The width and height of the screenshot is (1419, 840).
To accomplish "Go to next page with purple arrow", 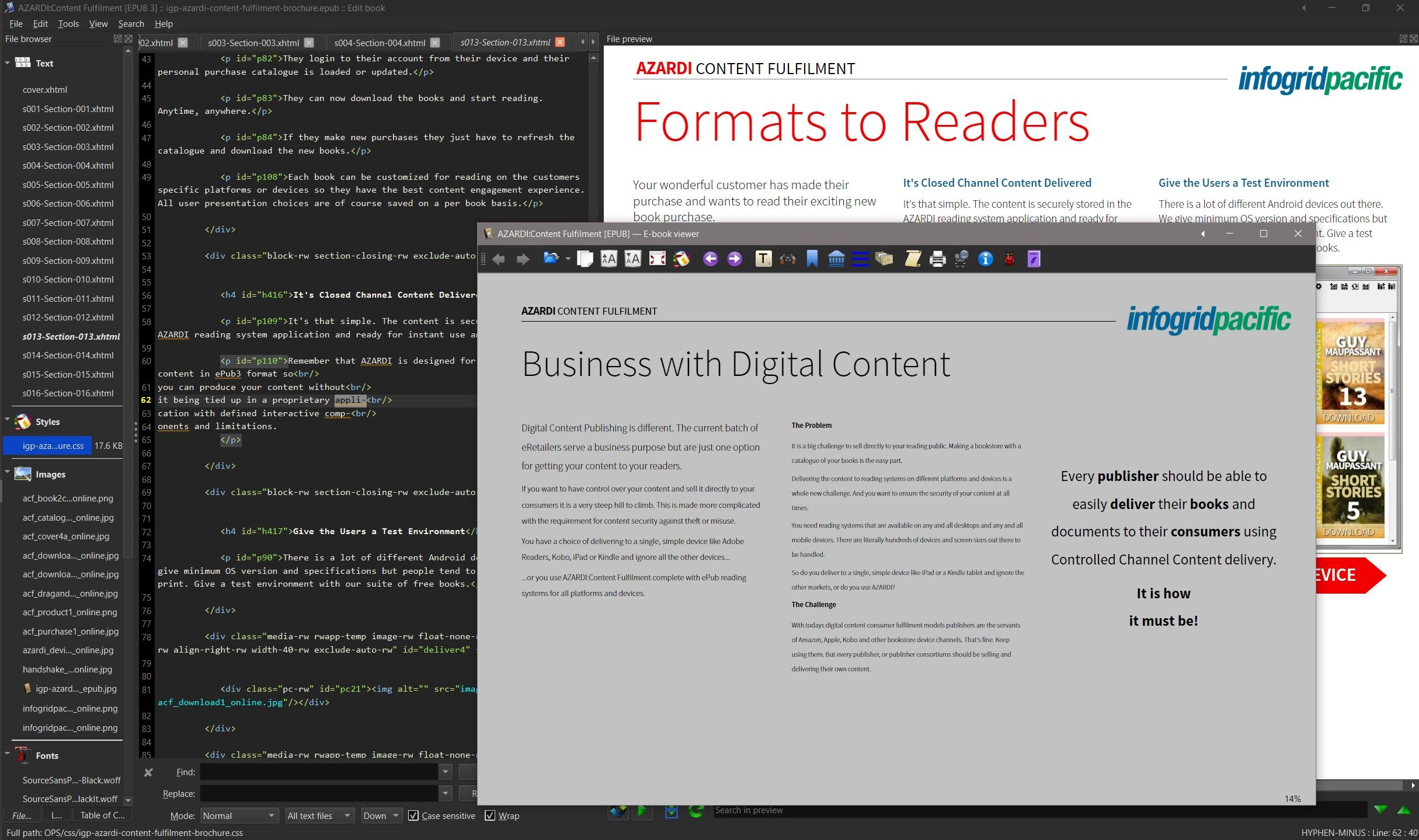I will [735, 259].
